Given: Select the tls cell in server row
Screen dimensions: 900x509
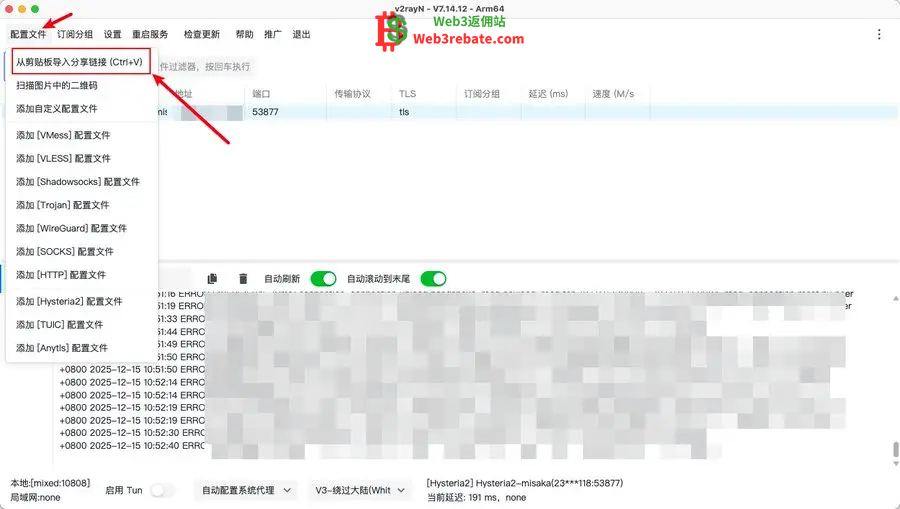Looking at the screenshot, I should pyautogui.click(x=404, y=112).
